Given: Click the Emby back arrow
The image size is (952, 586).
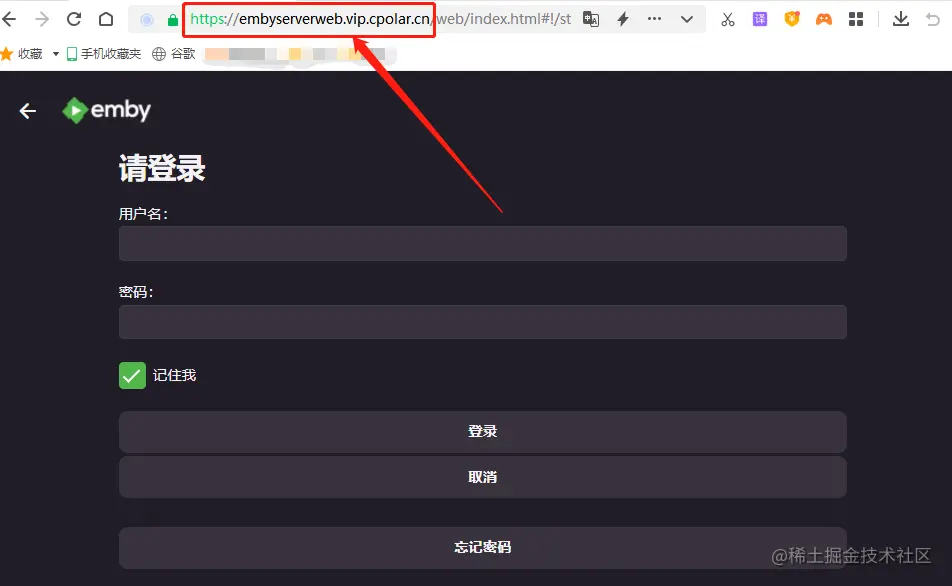Looking at the screenshot, I should coord(28,111).
